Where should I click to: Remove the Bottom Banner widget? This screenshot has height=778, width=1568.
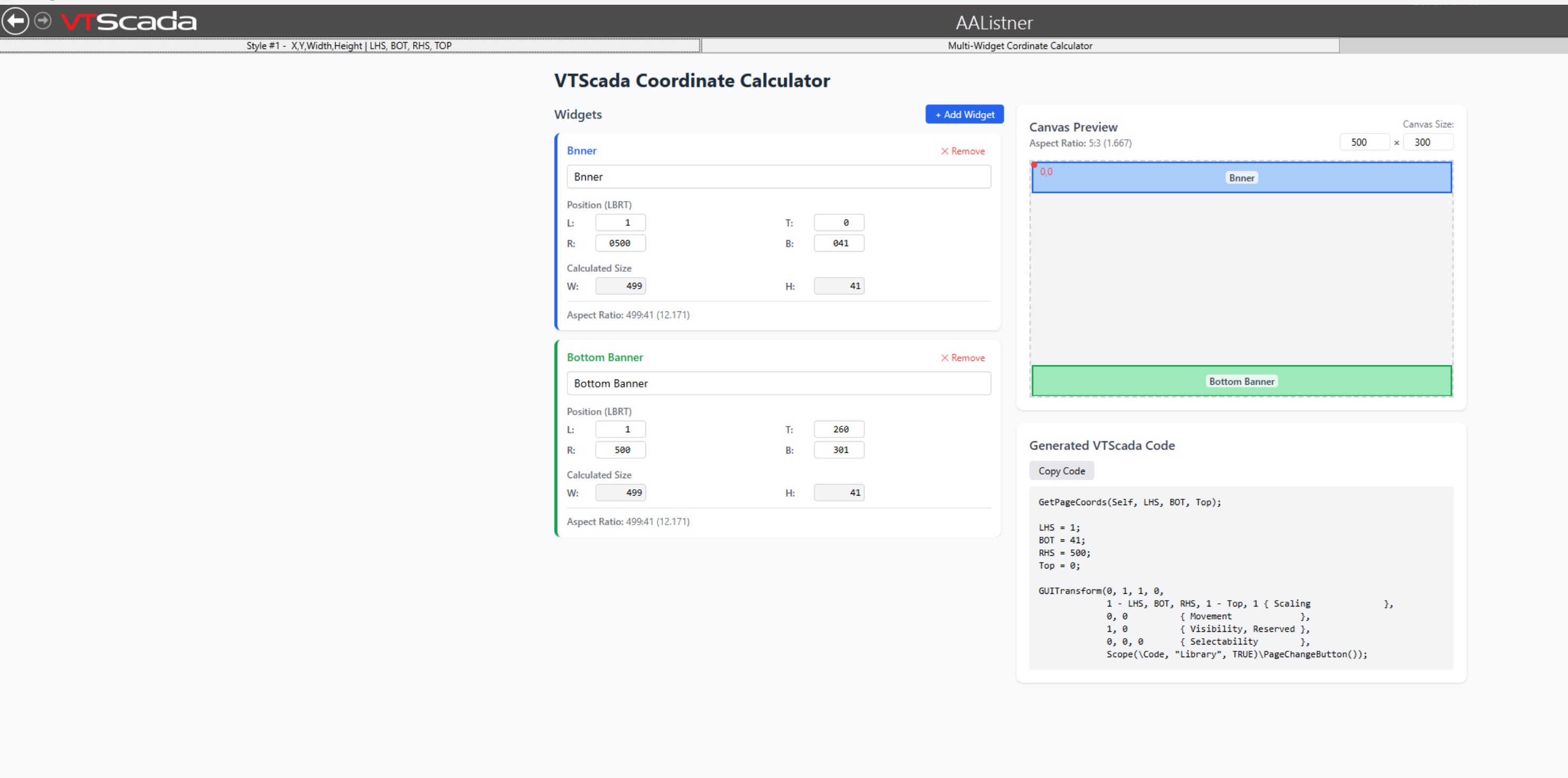tap(962, 358)
